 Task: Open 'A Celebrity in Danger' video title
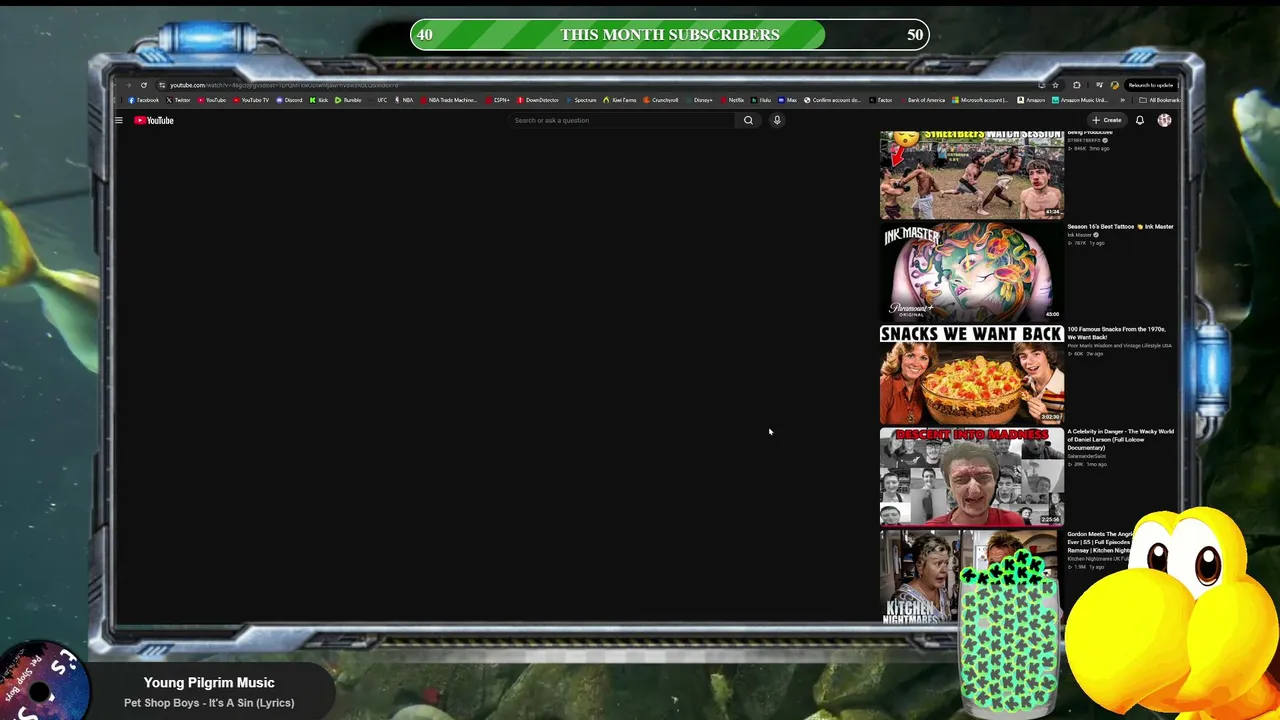[1120, 439]
